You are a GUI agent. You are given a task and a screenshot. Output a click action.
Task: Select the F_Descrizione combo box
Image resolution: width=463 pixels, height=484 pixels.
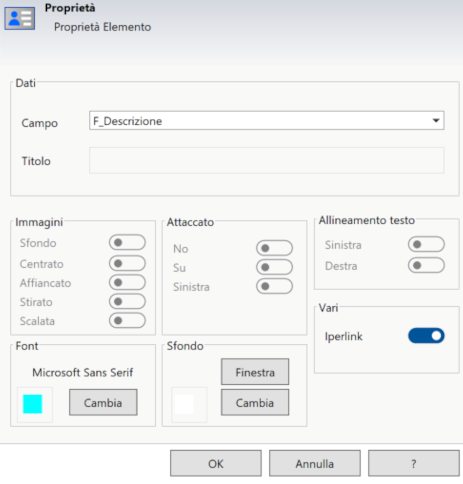(266, 121)
